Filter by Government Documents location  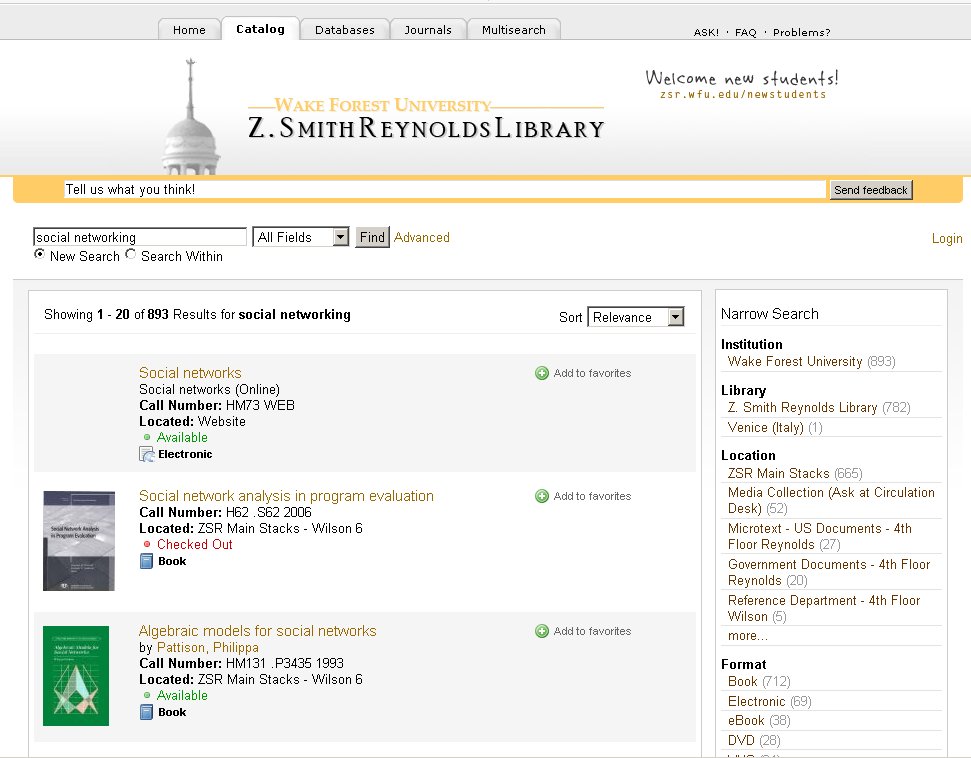tap(829, 572)
